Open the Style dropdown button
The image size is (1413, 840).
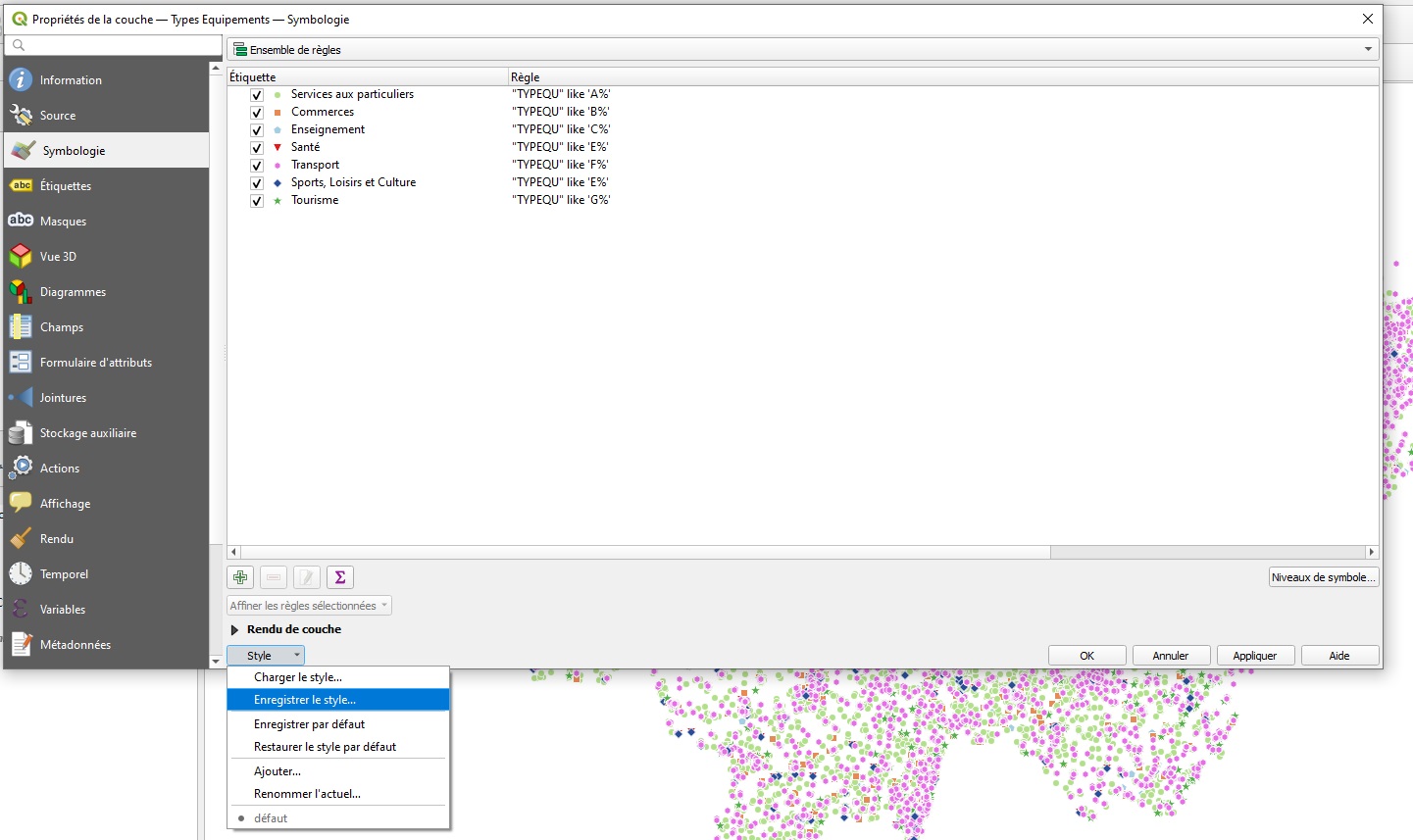coord(266,656)
